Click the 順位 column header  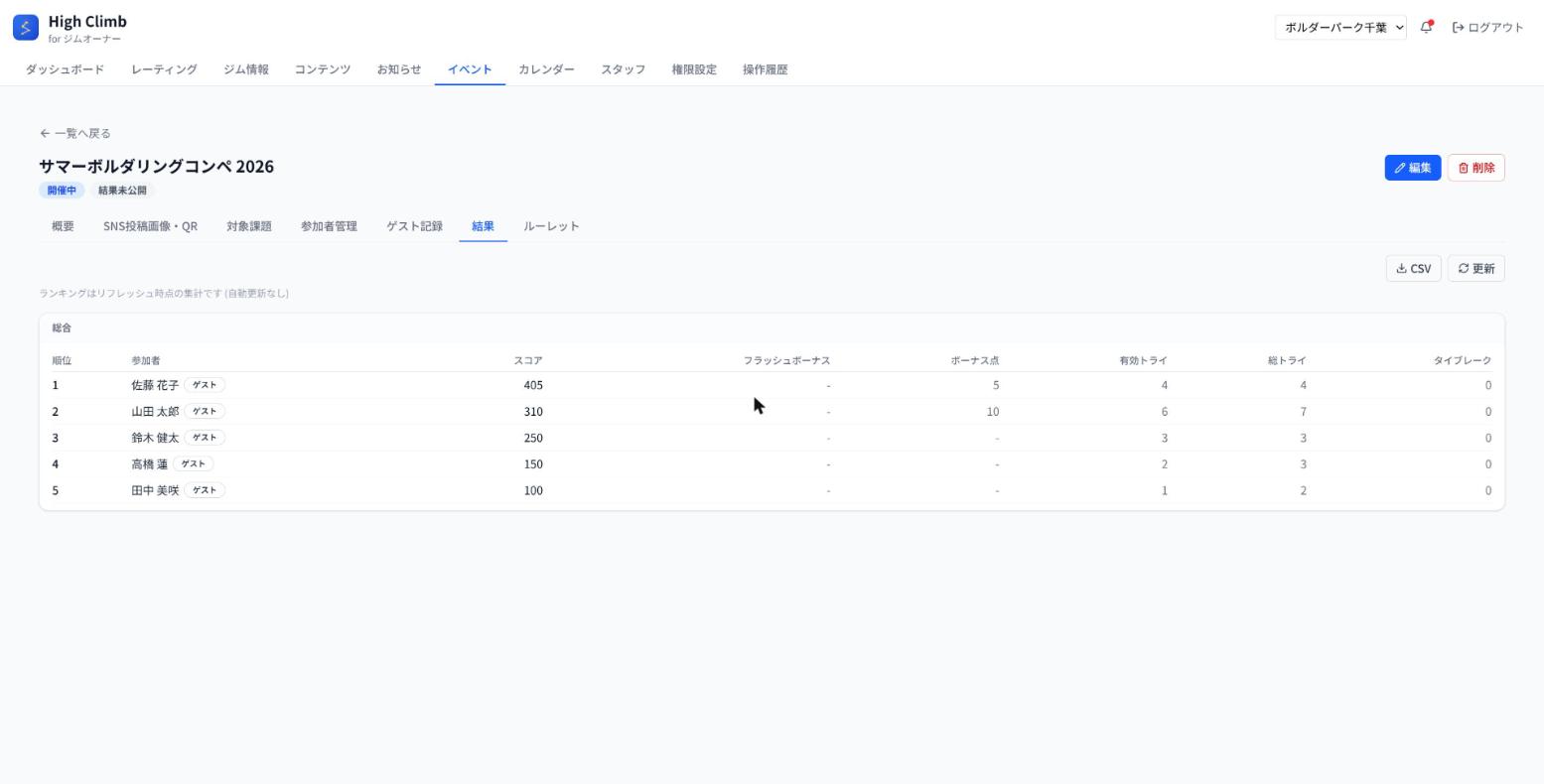click(x=62, y=360)
